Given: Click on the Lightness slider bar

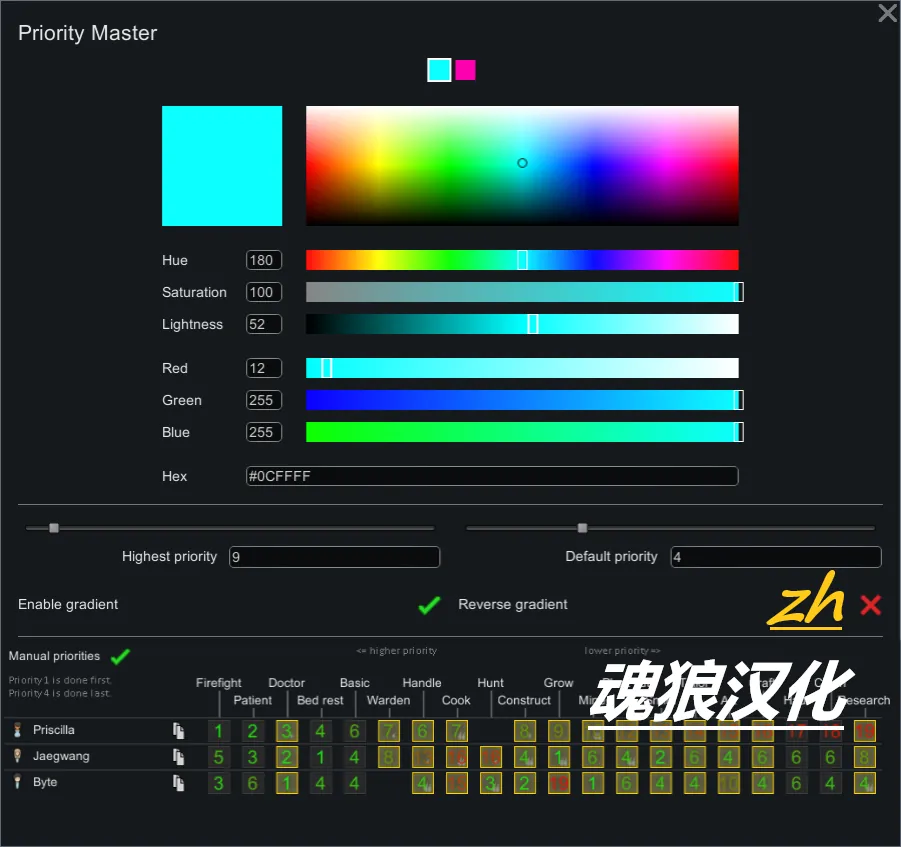Looking at the screenshot, I should [x=522, y=324].
